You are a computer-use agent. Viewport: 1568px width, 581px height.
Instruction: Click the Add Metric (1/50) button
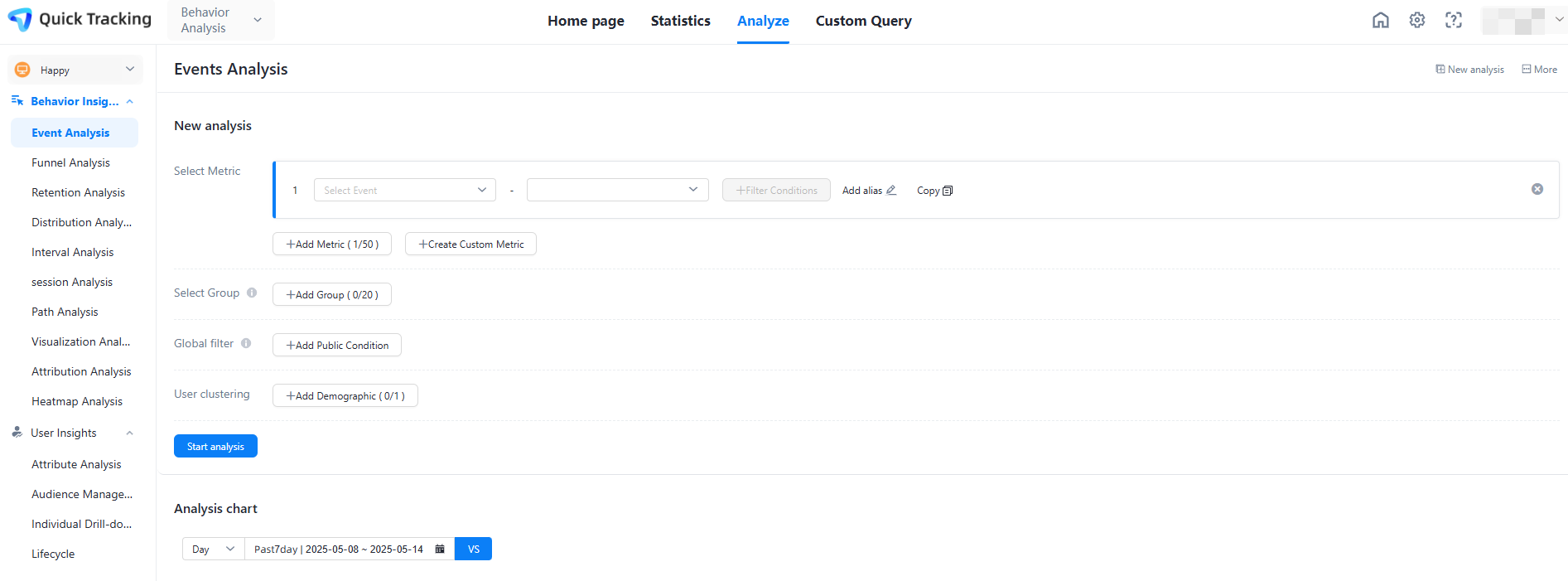click(332, 244)
